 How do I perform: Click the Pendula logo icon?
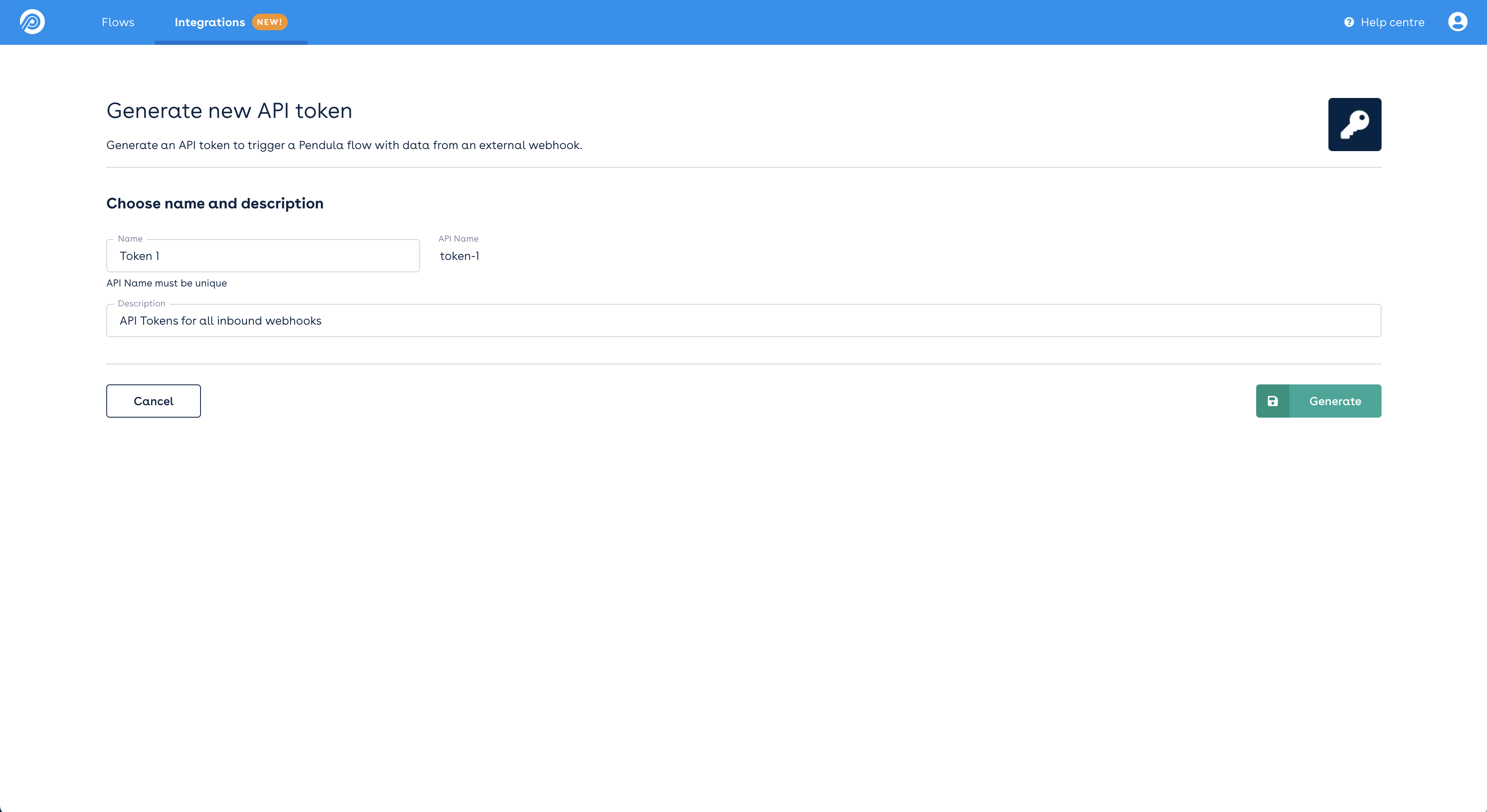(x=32, y=22)
